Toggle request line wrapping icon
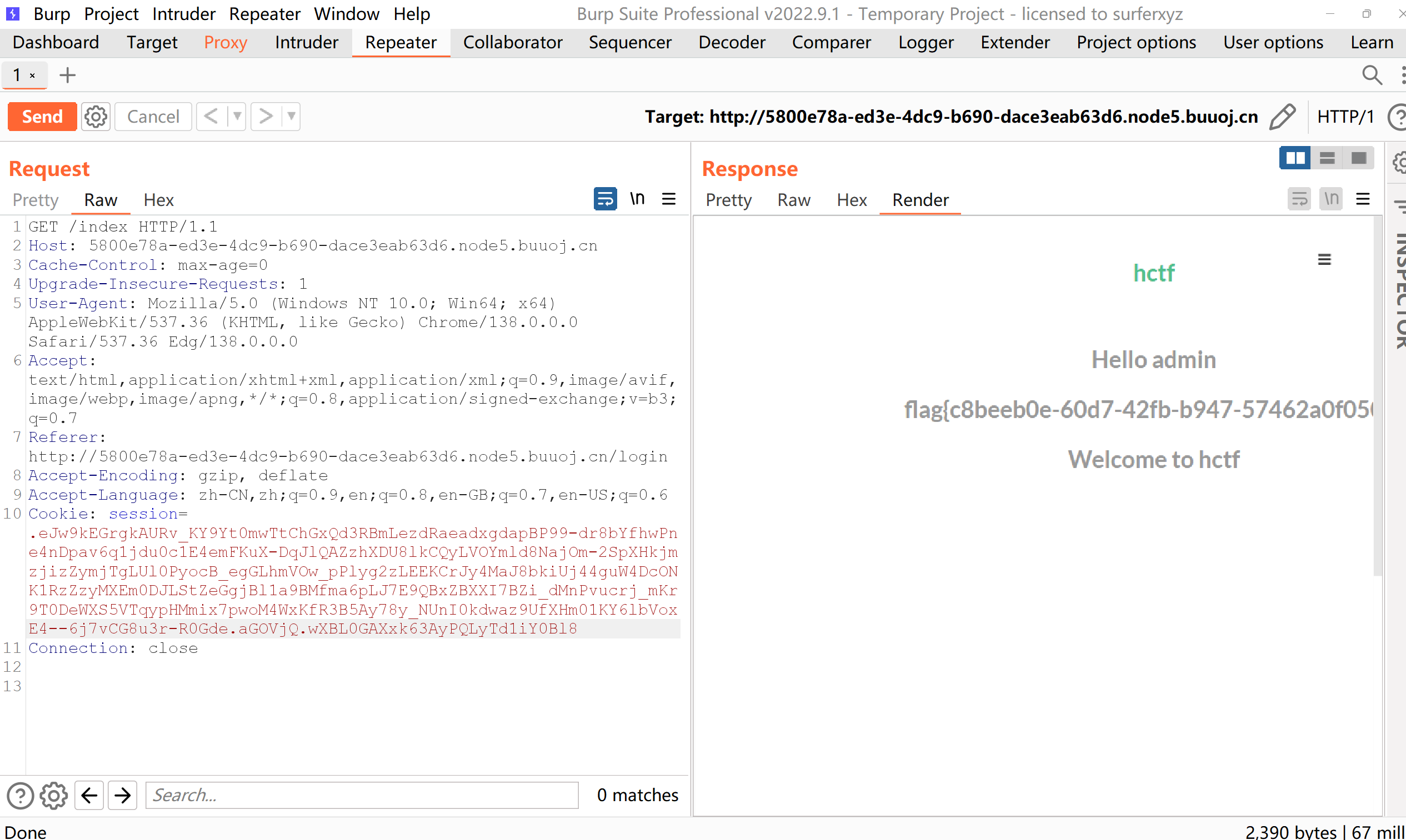Image resolution: width=1406 pixels, height=840 pixels. pos(606,199)
